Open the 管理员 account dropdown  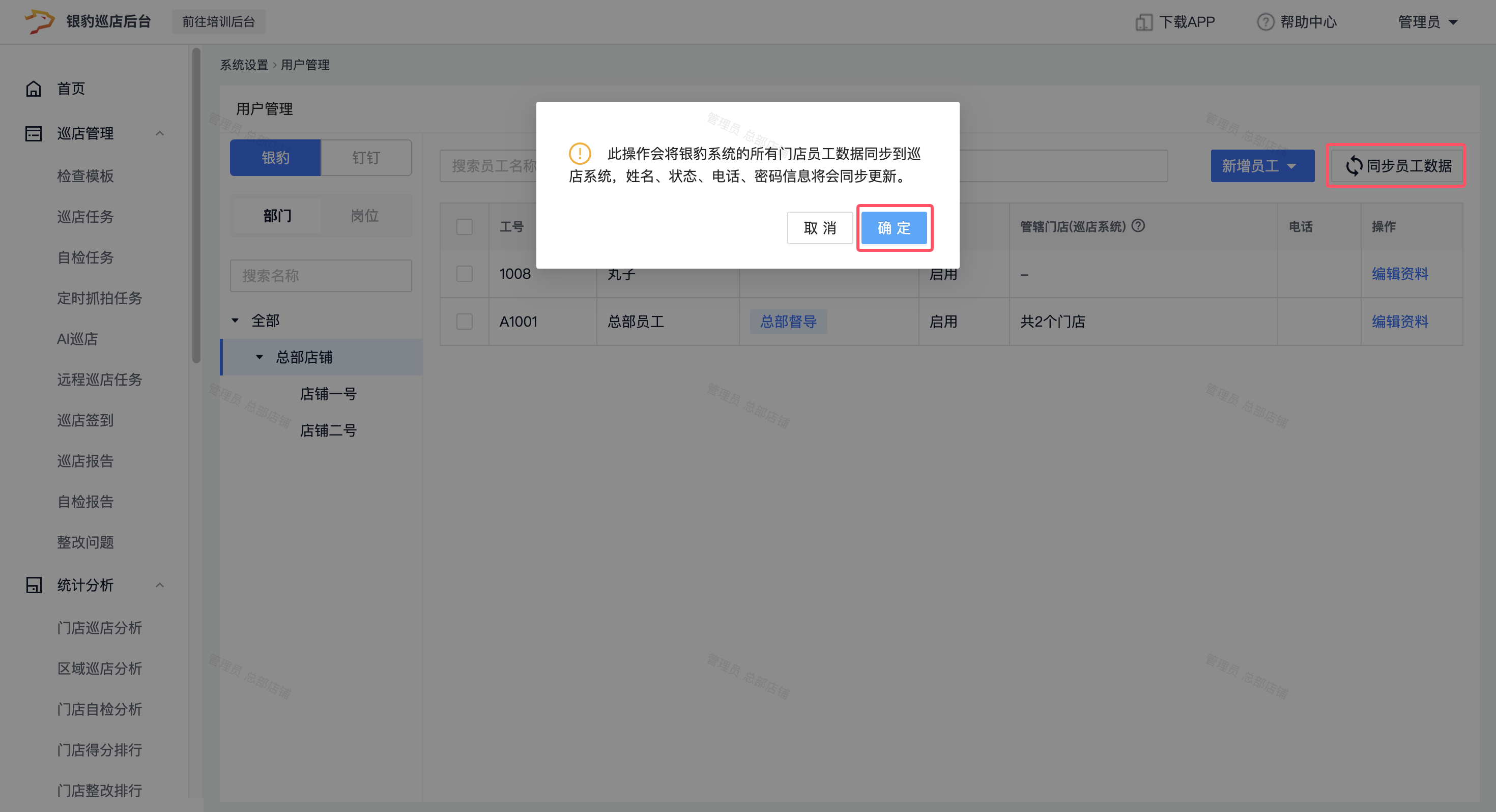1427,22
